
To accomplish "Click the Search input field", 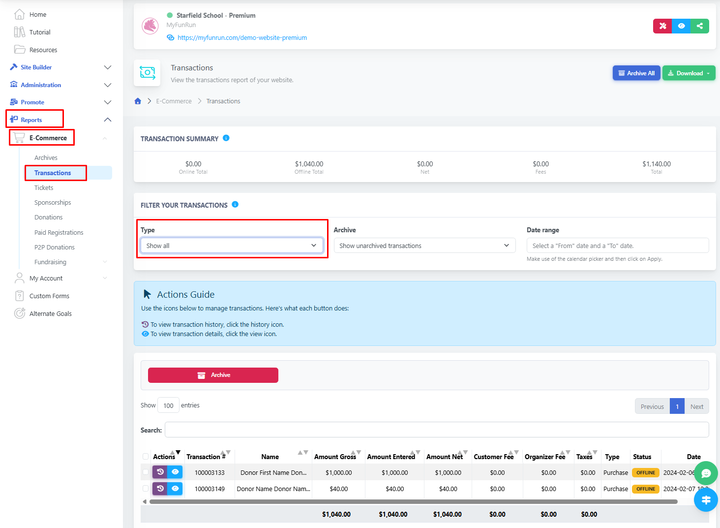I will click(437, 430).
